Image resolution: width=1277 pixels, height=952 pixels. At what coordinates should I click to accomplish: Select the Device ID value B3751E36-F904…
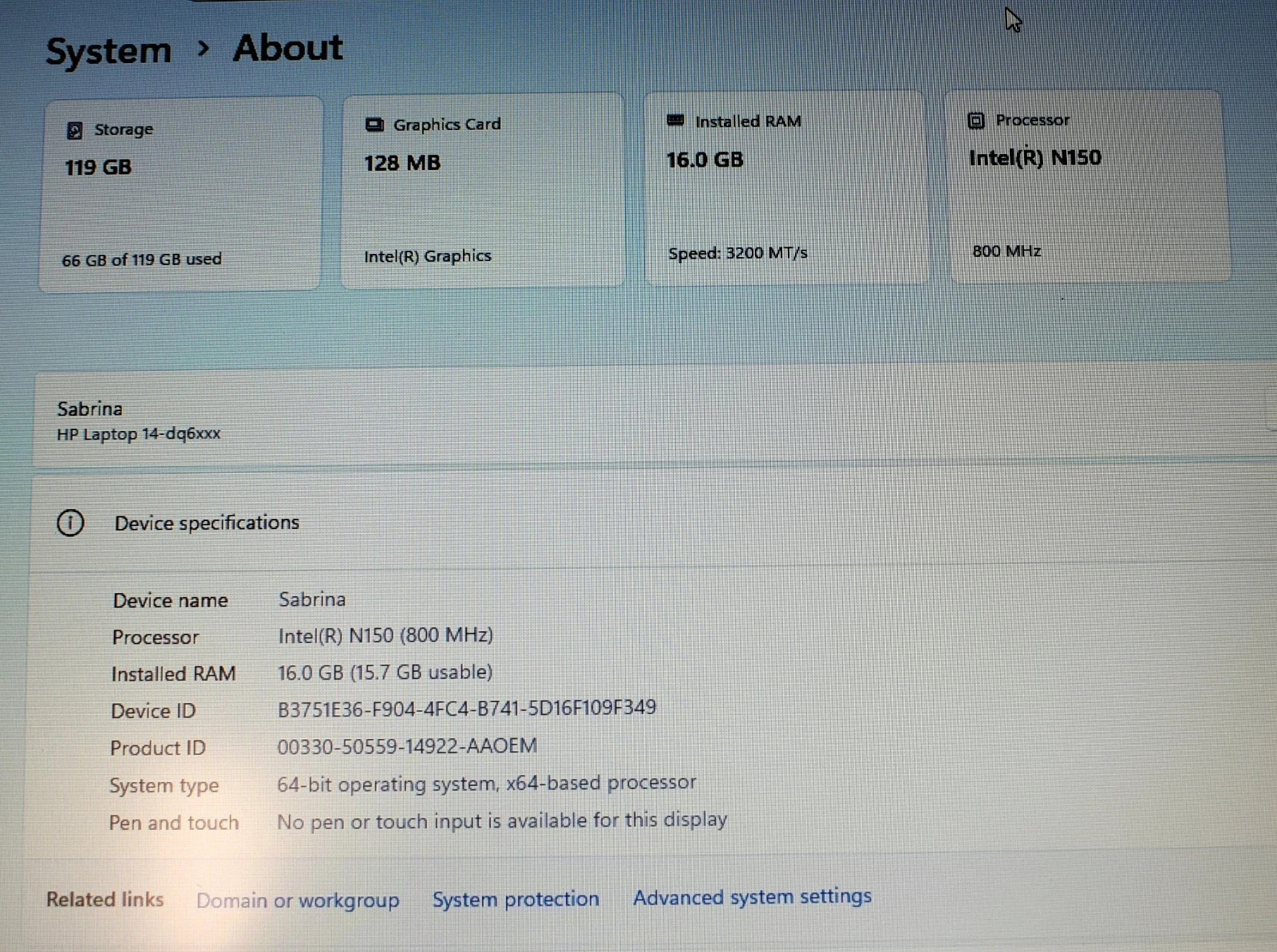point(467,708)
